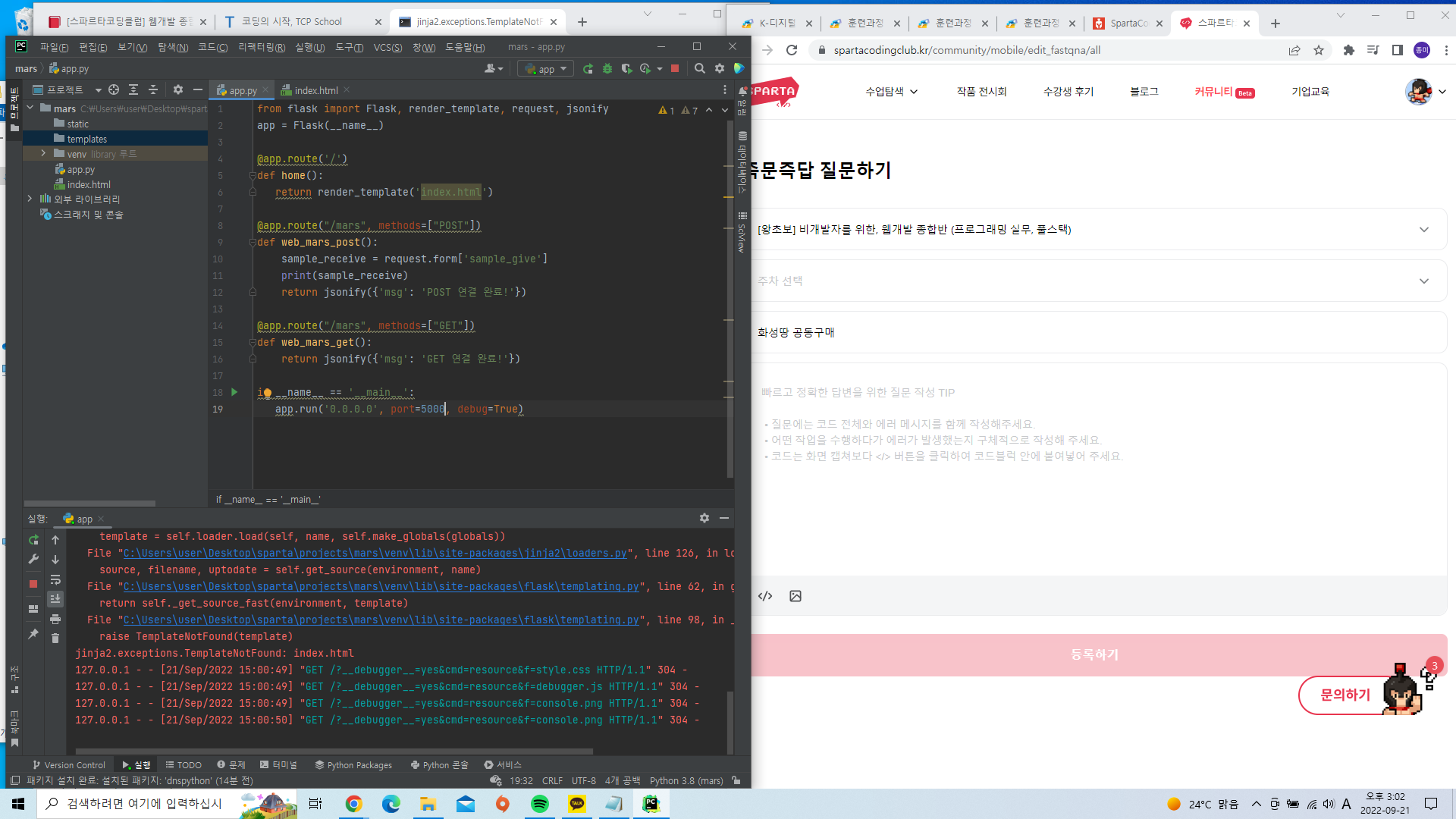The height and width of the screenshot is (819, 1456).
Task: Reload the Spartacodingclub page
Action: pyautogui.click(x=792, y=50)
